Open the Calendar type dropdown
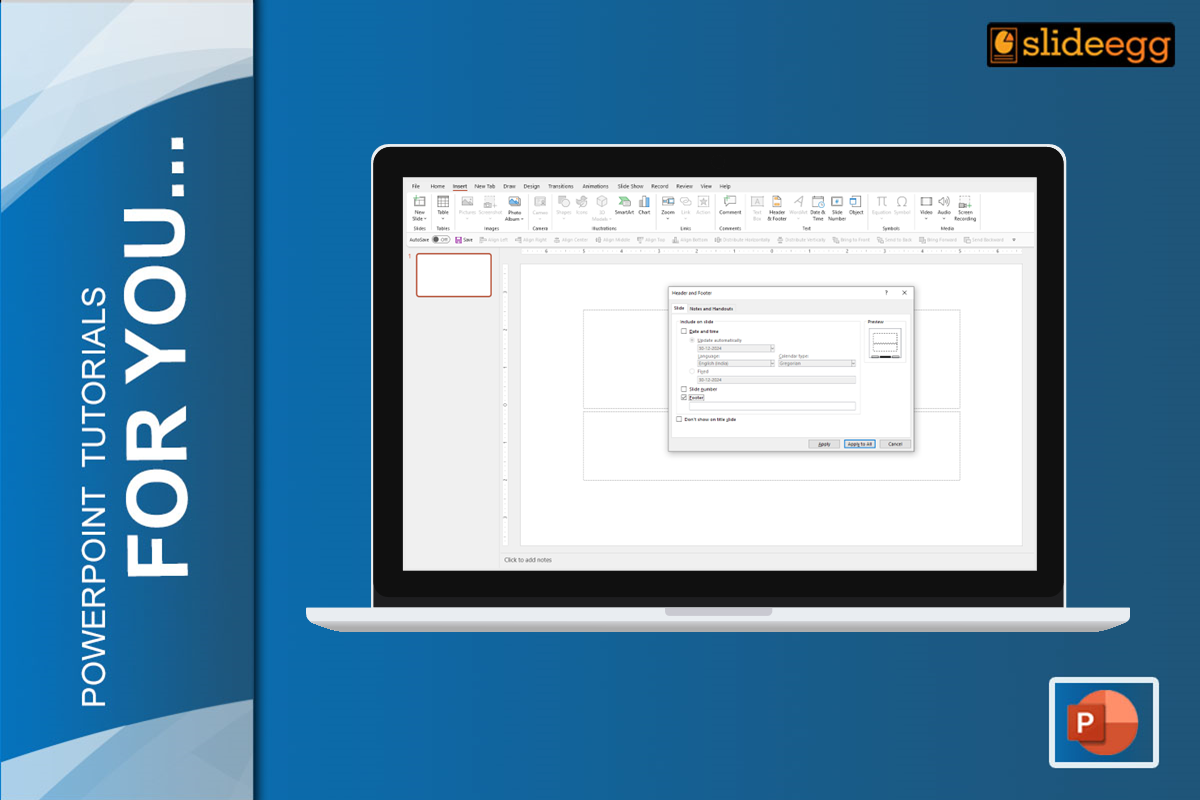The width and height of the screenshot is (1200, 800). click(853, 364)
